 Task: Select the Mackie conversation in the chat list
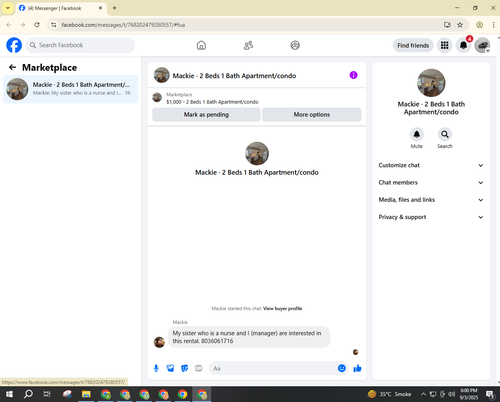pos(70,89)
